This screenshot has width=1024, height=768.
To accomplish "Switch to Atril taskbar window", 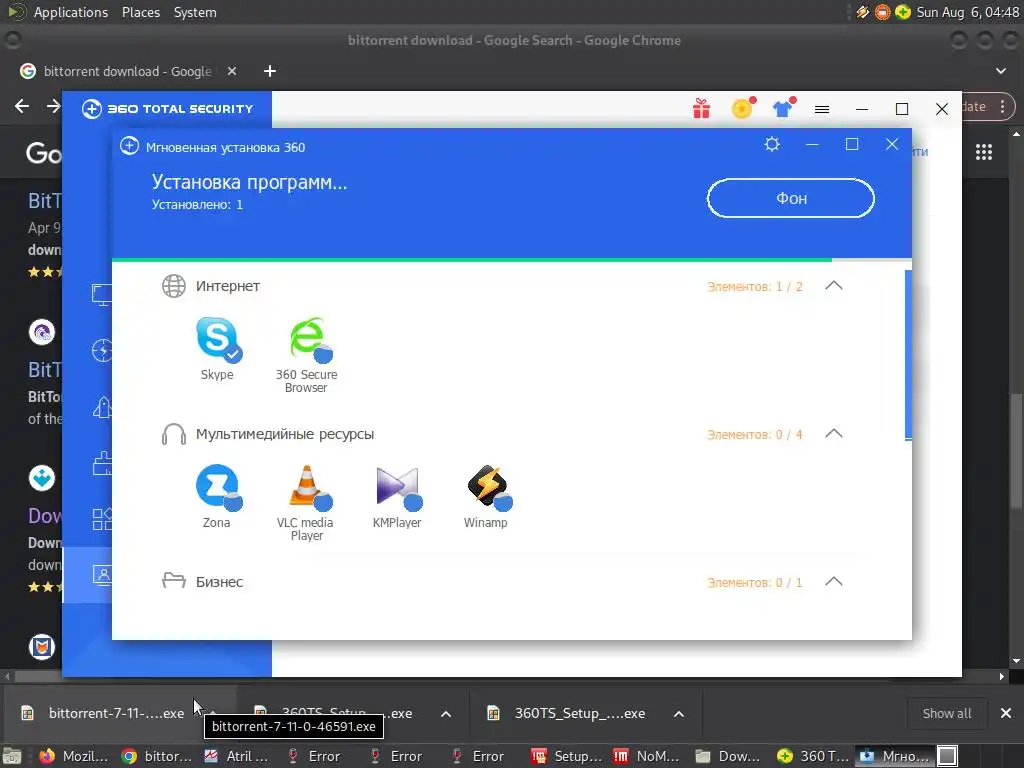I will (x=236, y=756).
